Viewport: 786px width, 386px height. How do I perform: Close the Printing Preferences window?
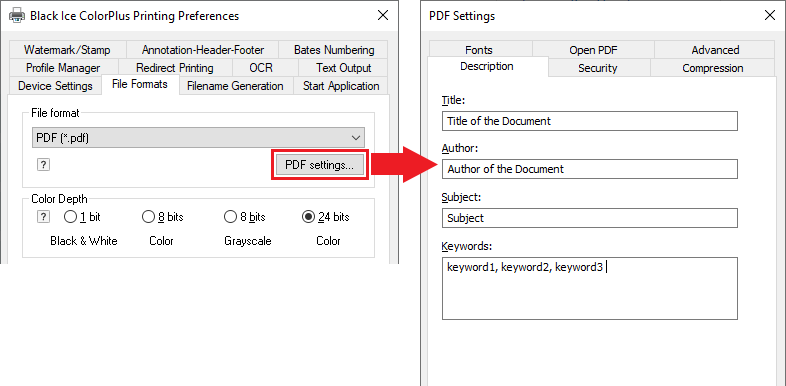(383, 15)
